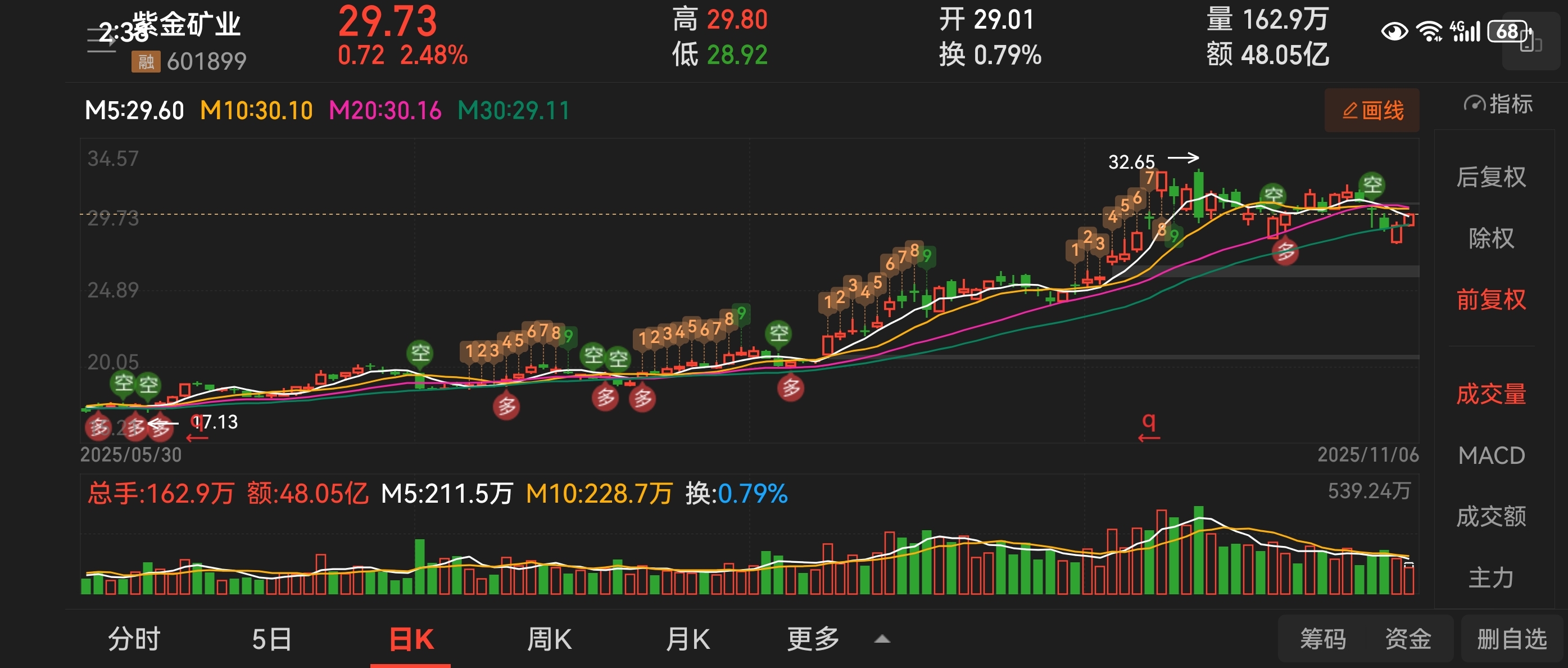This screenshot has width=1568, height=668.
Task: Tap the 32.65 high price label
Action: (1131, 162)
